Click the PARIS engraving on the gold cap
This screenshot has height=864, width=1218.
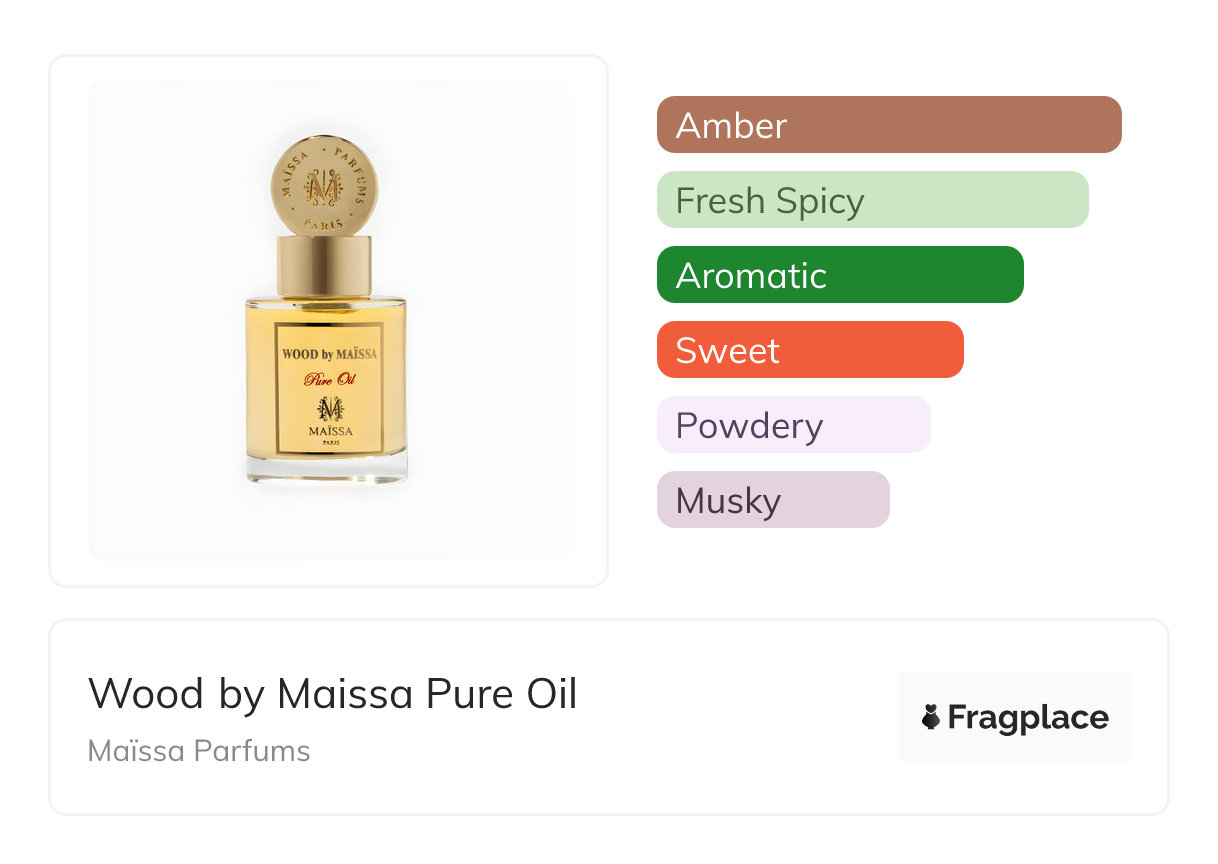coord(323,222)
